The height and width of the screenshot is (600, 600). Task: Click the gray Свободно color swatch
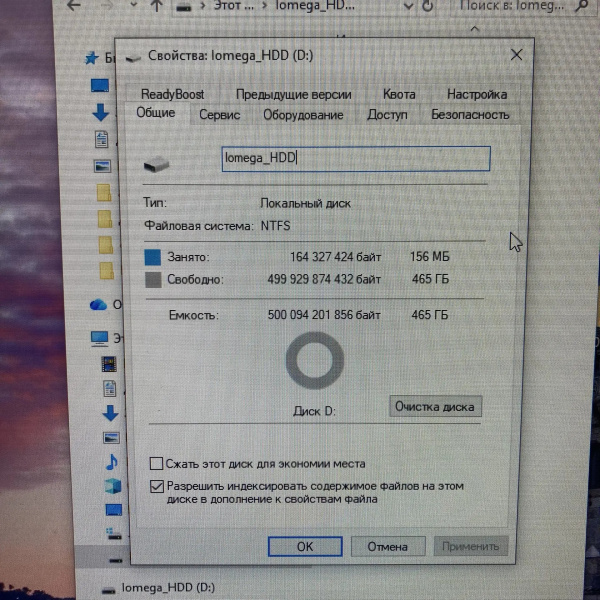tap(153, 280)
